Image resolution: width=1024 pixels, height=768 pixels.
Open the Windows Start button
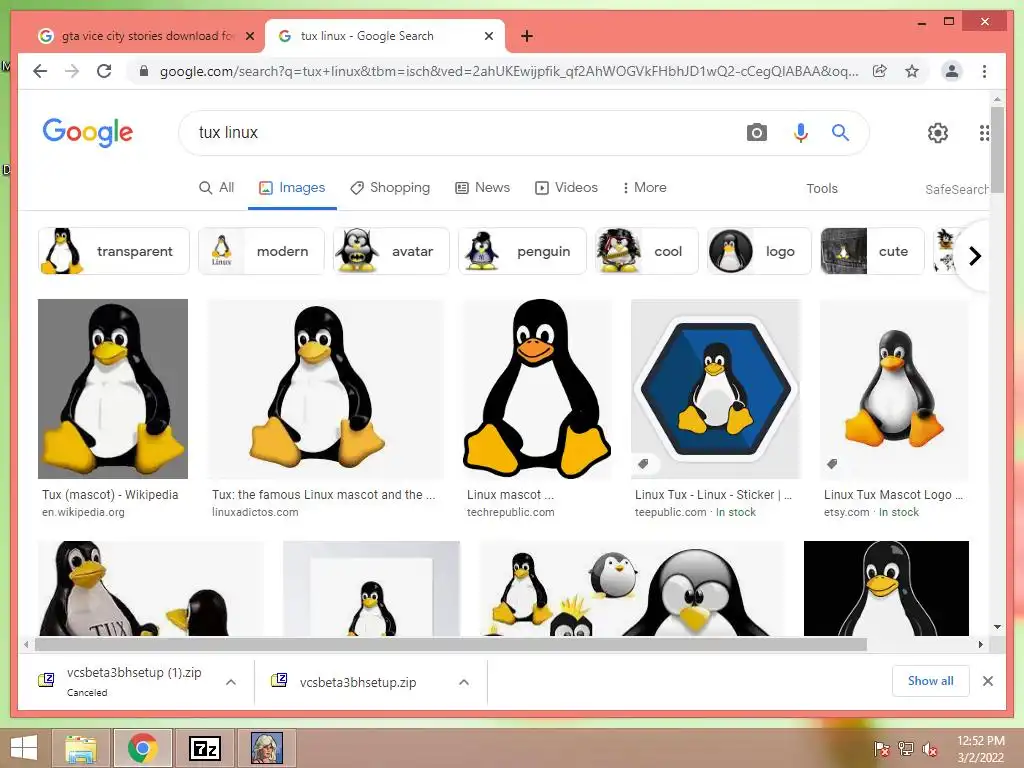click(24, 748)
